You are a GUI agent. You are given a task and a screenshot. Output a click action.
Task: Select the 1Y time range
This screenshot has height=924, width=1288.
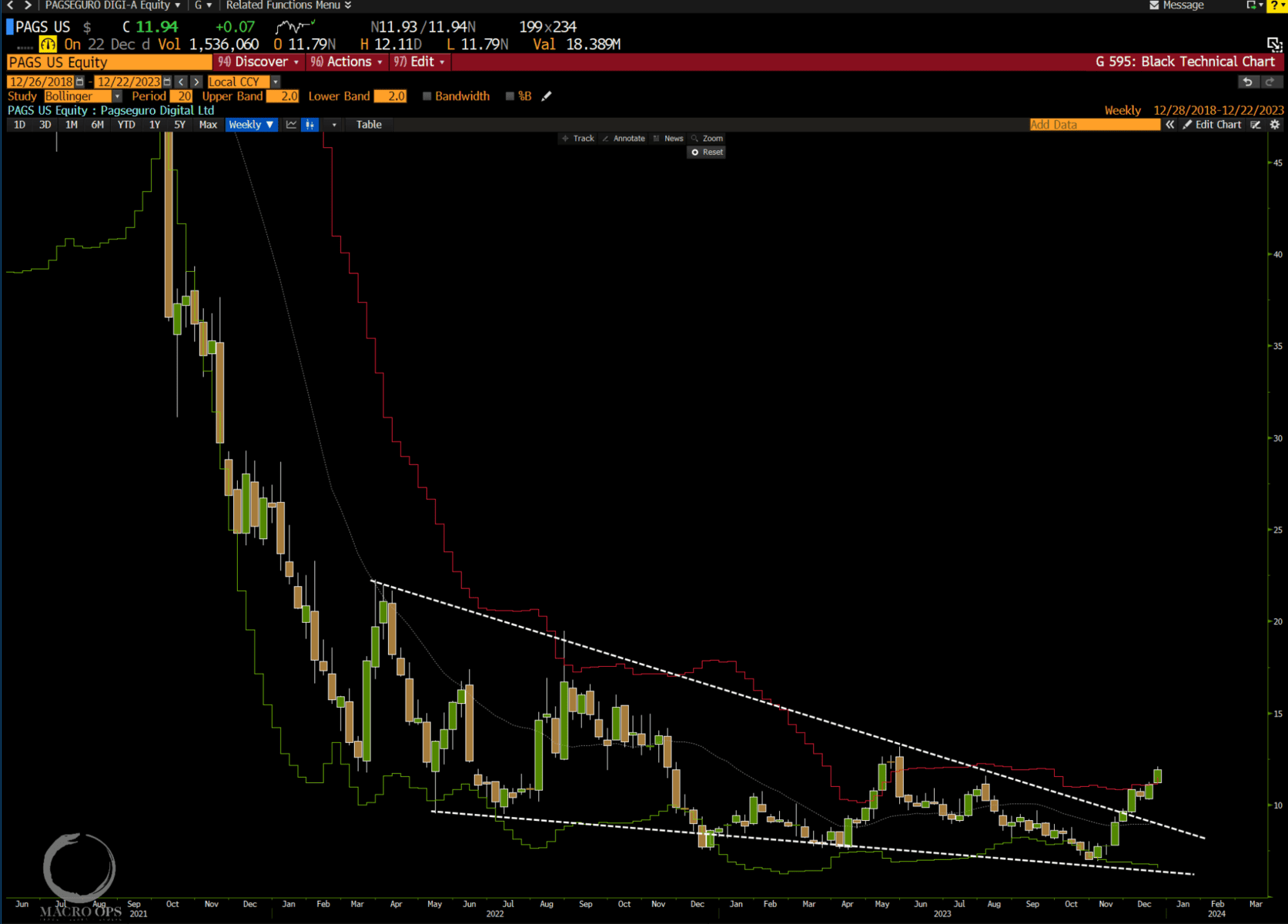point(155,125)
